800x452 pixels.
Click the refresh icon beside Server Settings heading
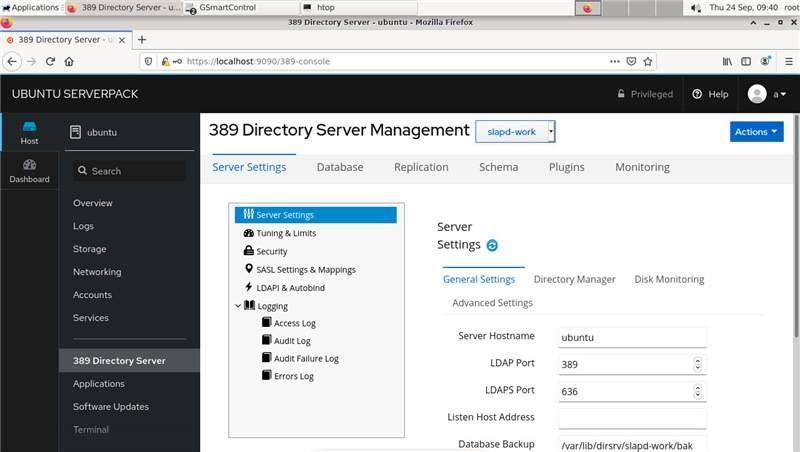(x=492, y=245)
